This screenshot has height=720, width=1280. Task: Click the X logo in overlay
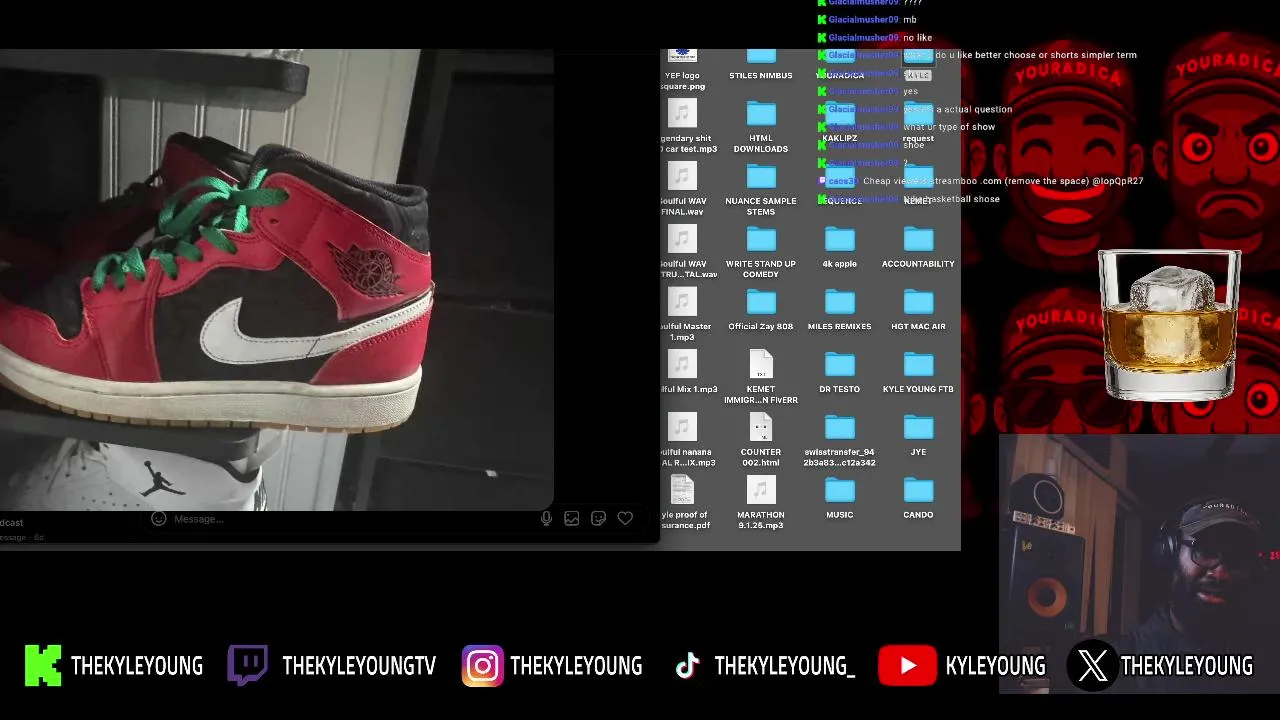coord(1093,666)
